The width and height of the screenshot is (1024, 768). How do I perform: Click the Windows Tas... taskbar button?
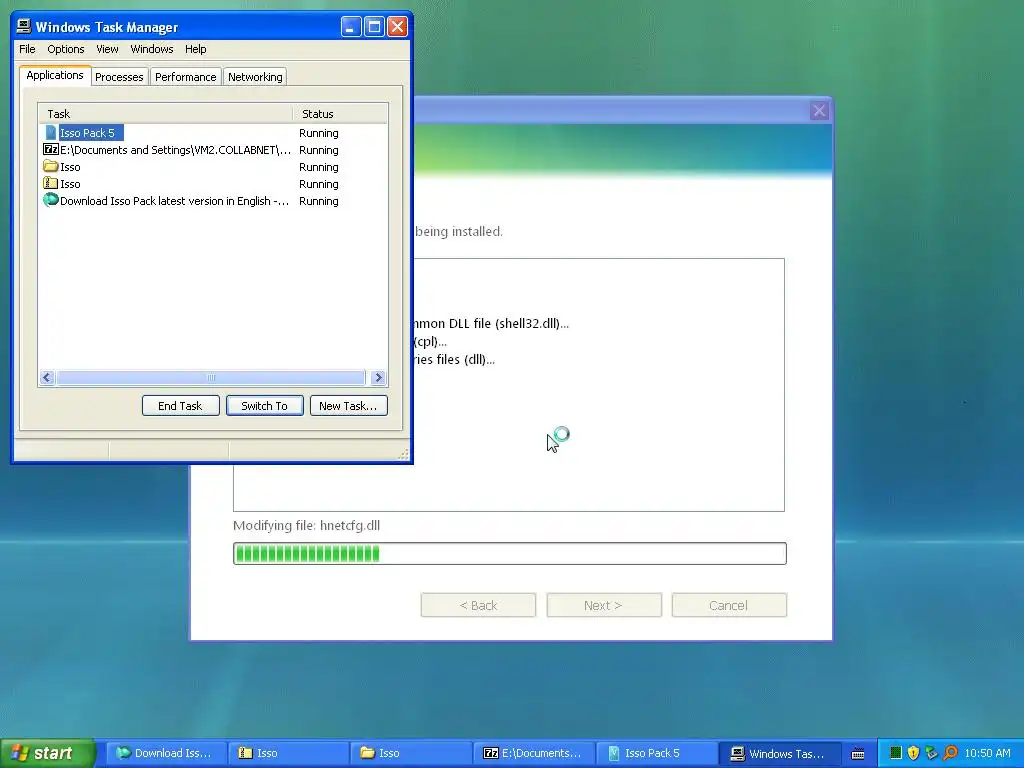coord(778,753)
